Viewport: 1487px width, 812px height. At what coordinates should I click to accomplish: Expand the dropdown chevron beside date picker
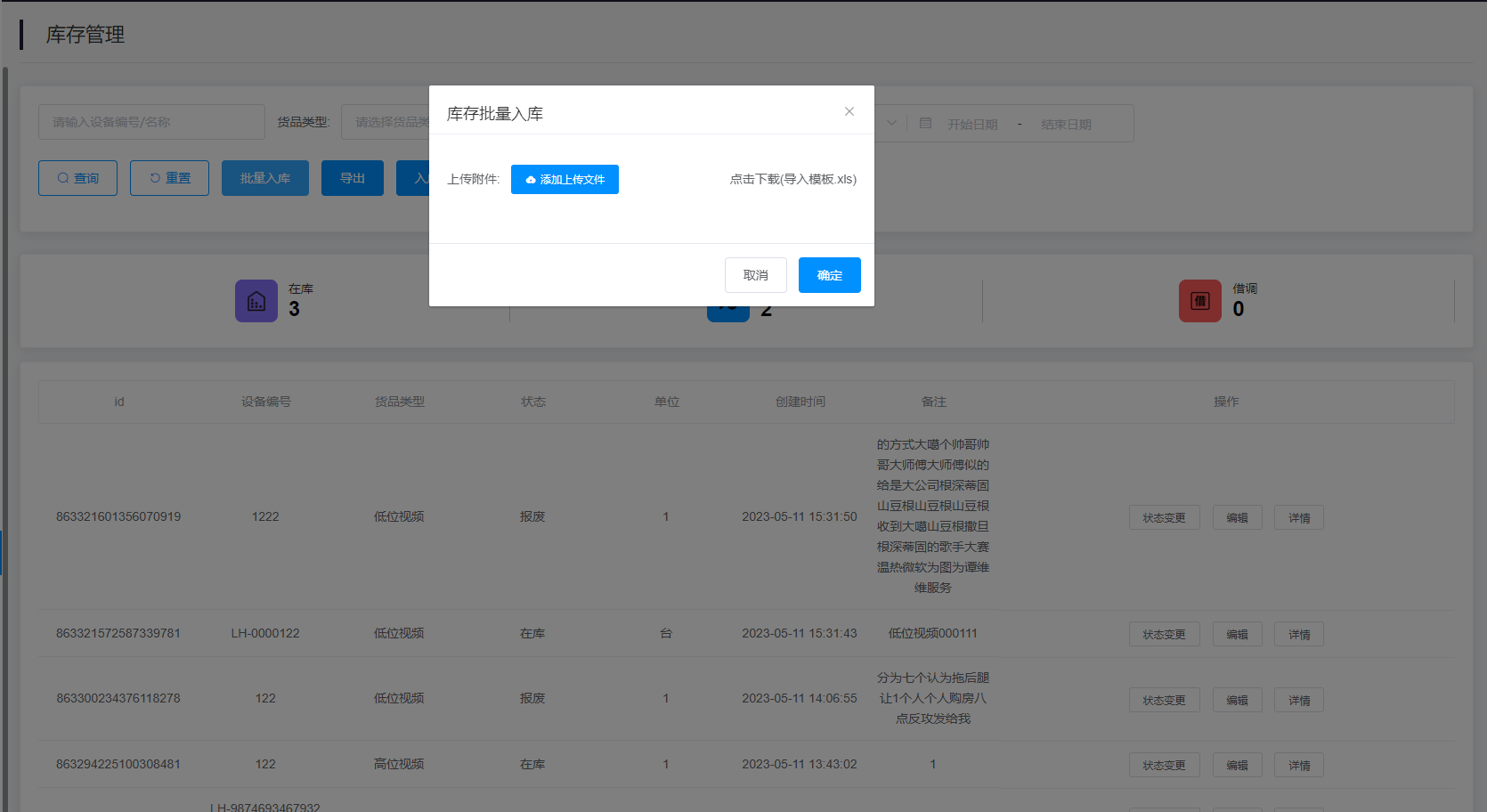pyautogui.click(x=891, y=123)
